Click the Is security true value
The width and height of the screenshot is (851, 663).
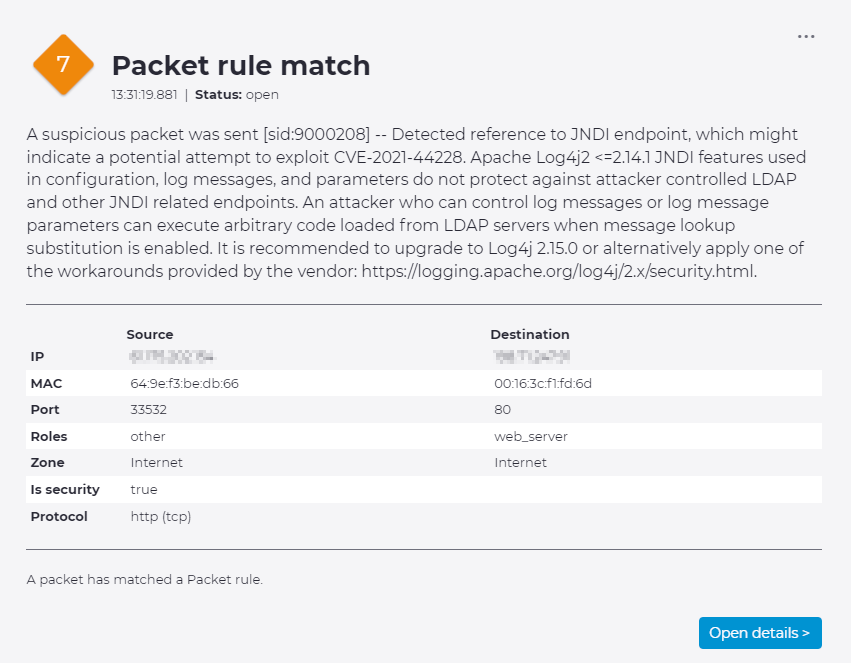[x=143, y=490]
